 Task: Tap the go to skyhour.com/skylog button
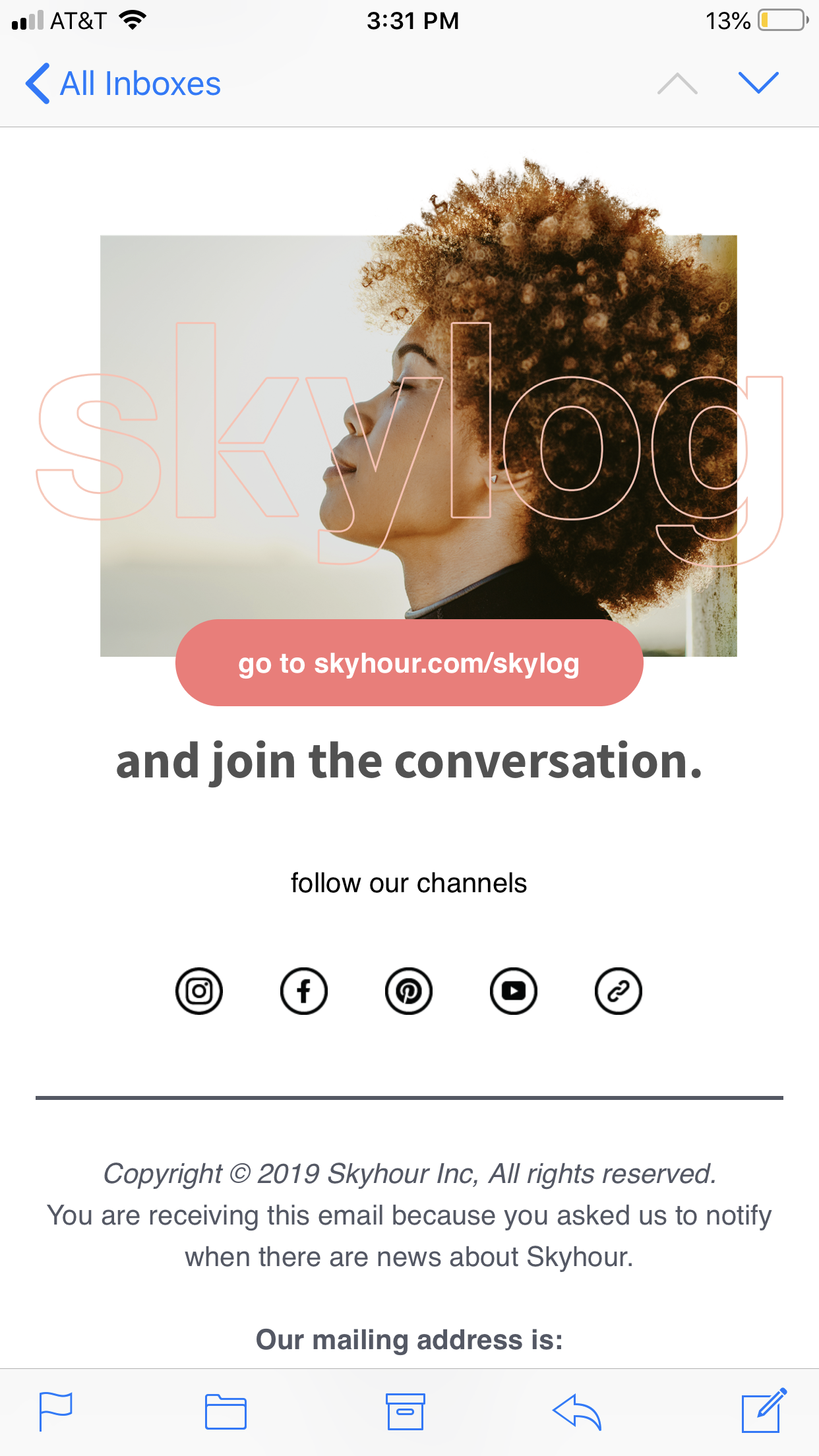tap(409, 663)
